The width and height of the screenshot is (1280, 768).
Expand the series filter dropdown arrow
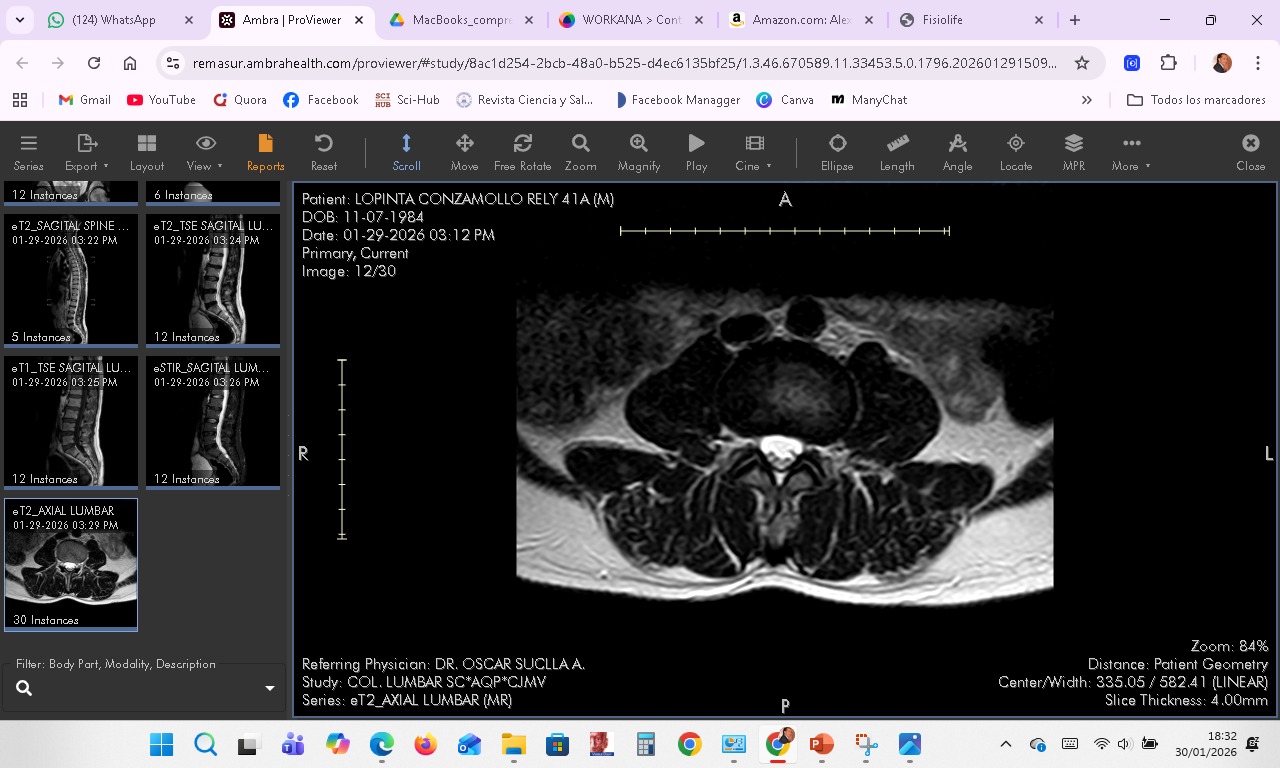click(269, 688)
